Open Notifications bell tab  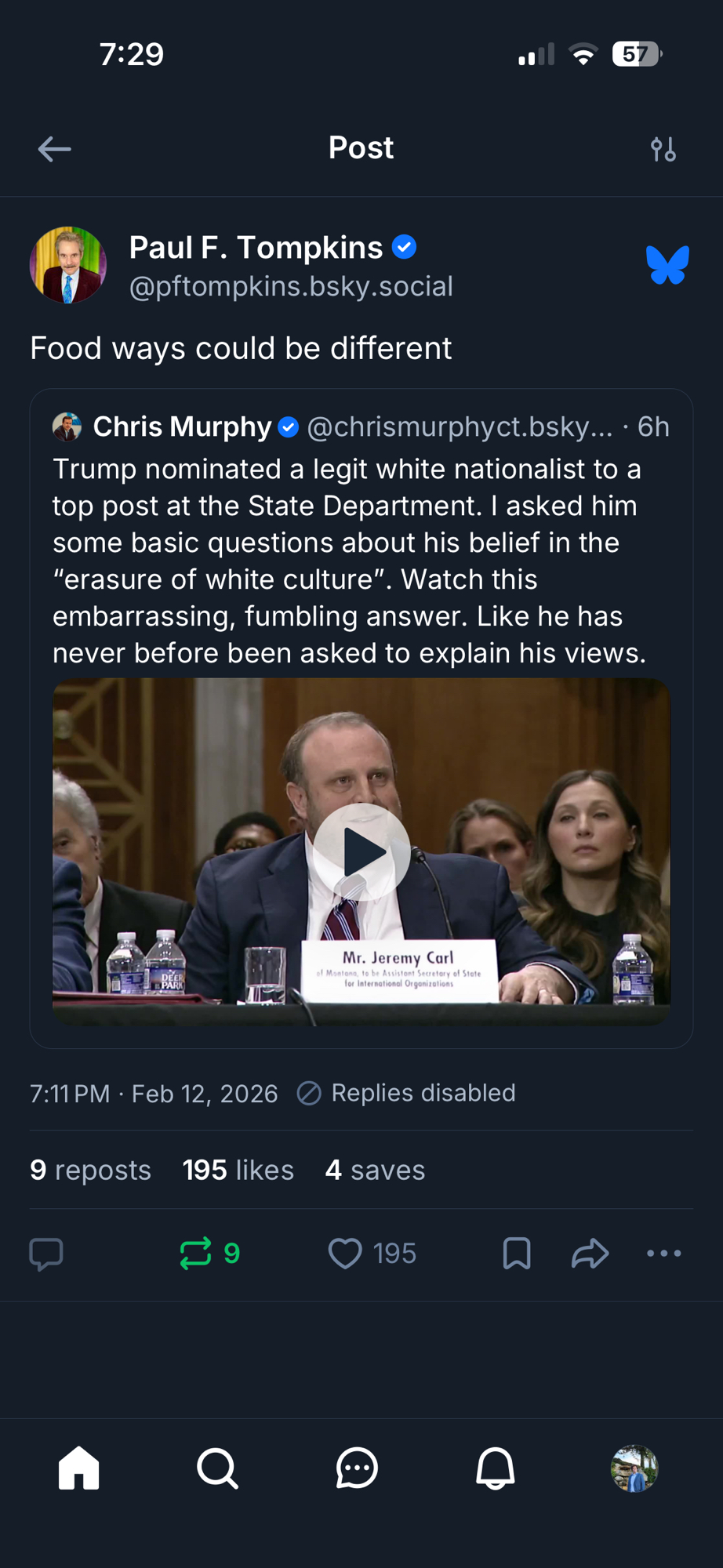coord(496,1468)
